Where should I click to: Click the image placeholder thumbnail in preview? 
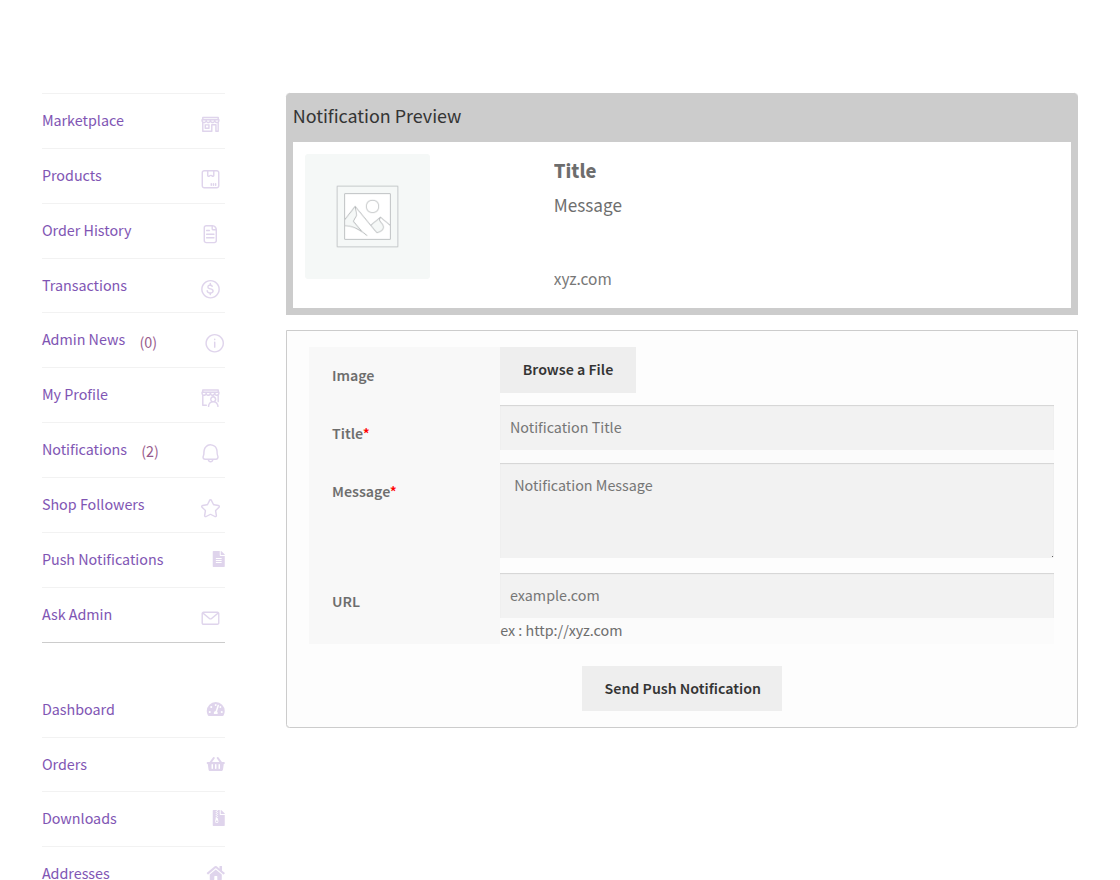pos(367,216)
